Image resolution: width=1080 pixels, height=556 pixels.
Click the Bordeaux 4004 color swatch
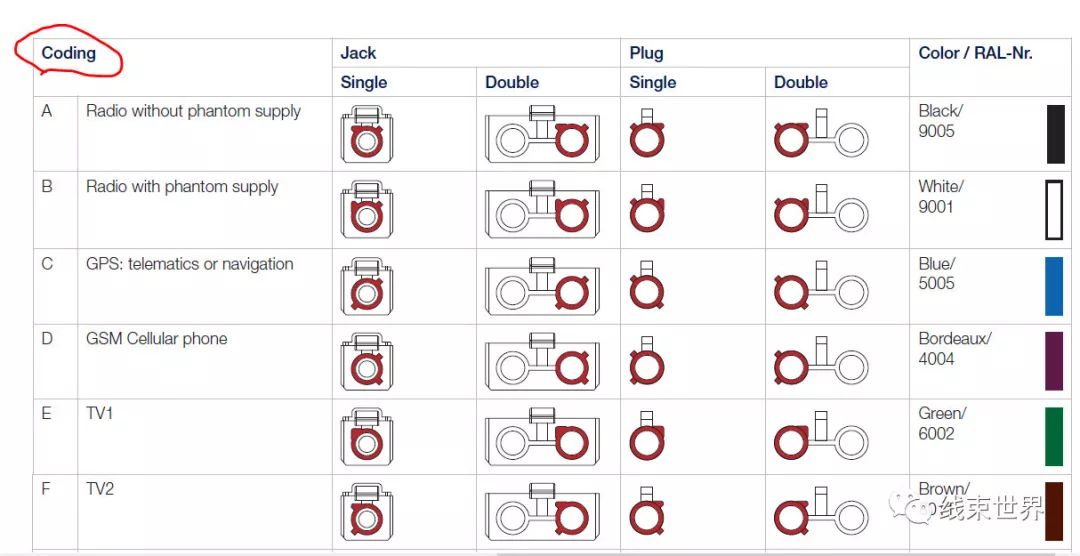[1054, 361]
